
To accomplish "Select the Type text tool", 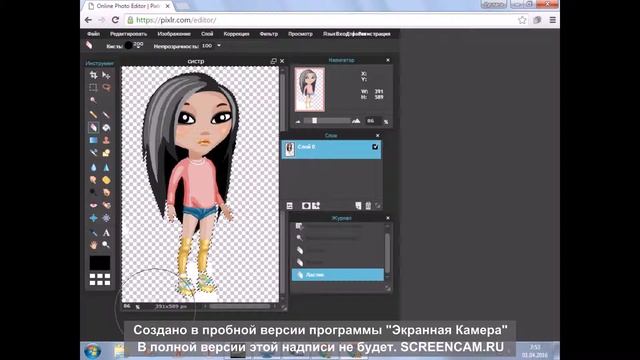I will tap(106, 233).
